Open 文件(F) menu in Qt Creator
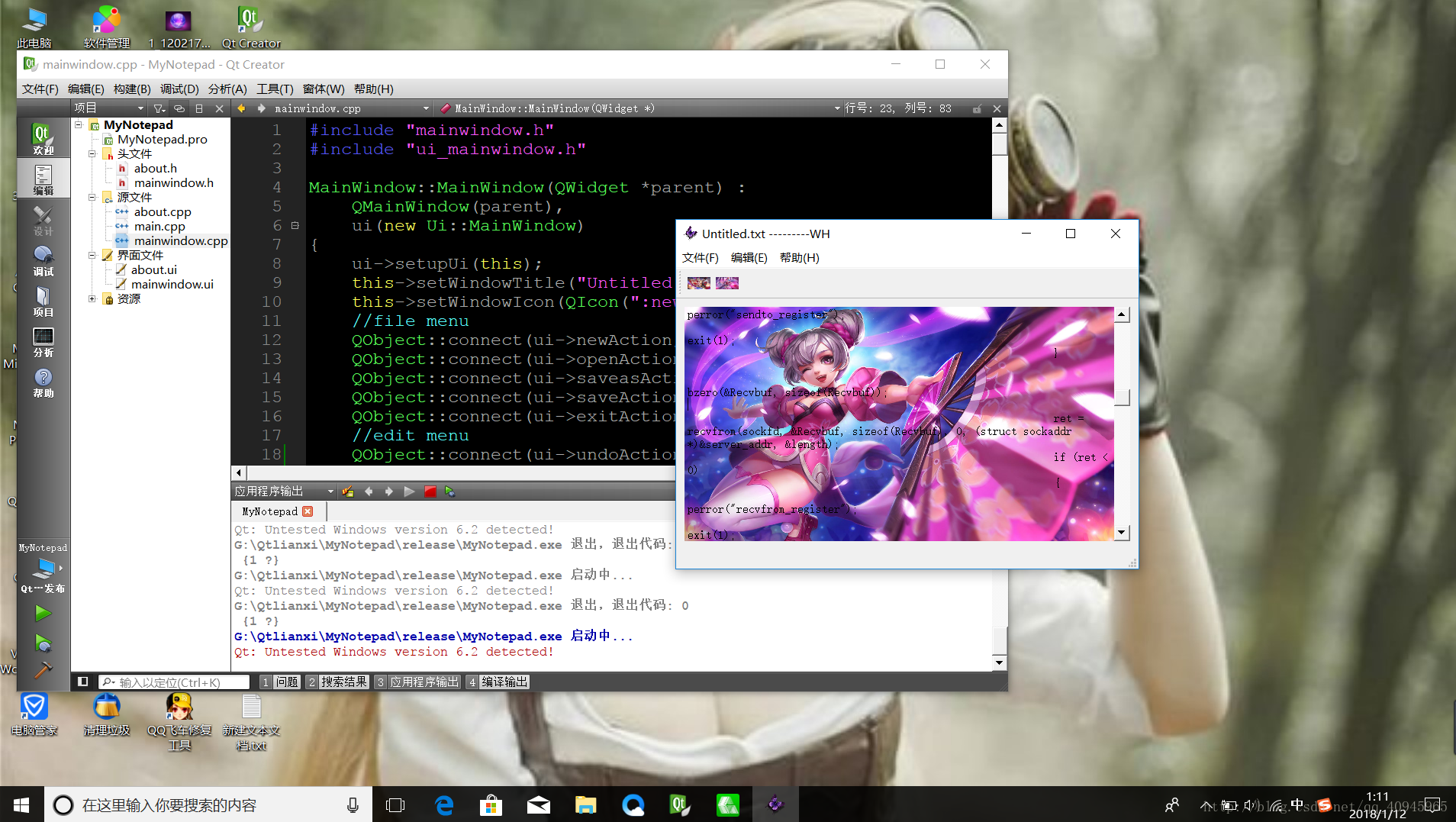Screen dimensions: 1456x822 tap(40, 89)
